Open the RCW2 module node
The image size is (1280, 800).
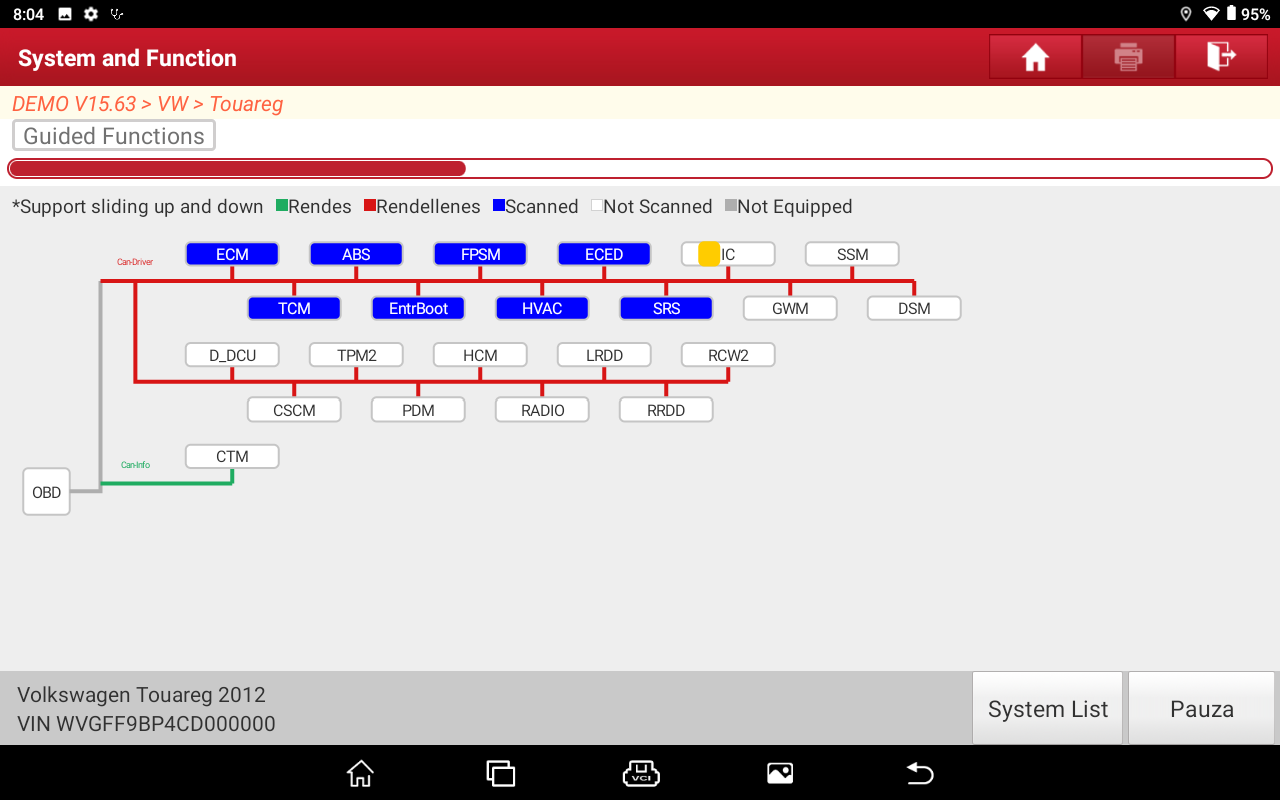click(x=728, y=355)
